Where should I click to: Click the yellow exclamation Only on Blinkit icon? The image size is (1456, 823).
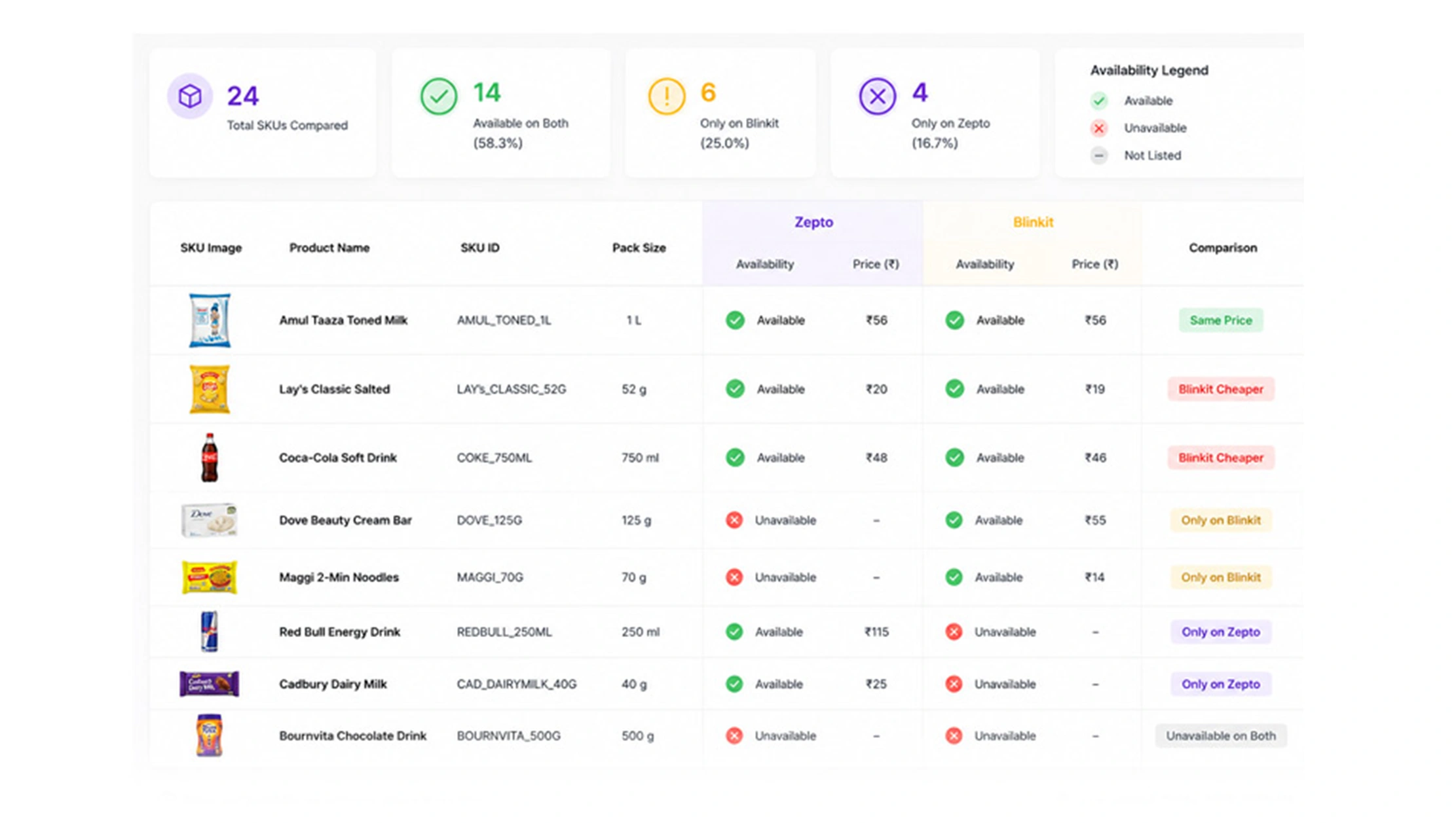tap(667, 96)
